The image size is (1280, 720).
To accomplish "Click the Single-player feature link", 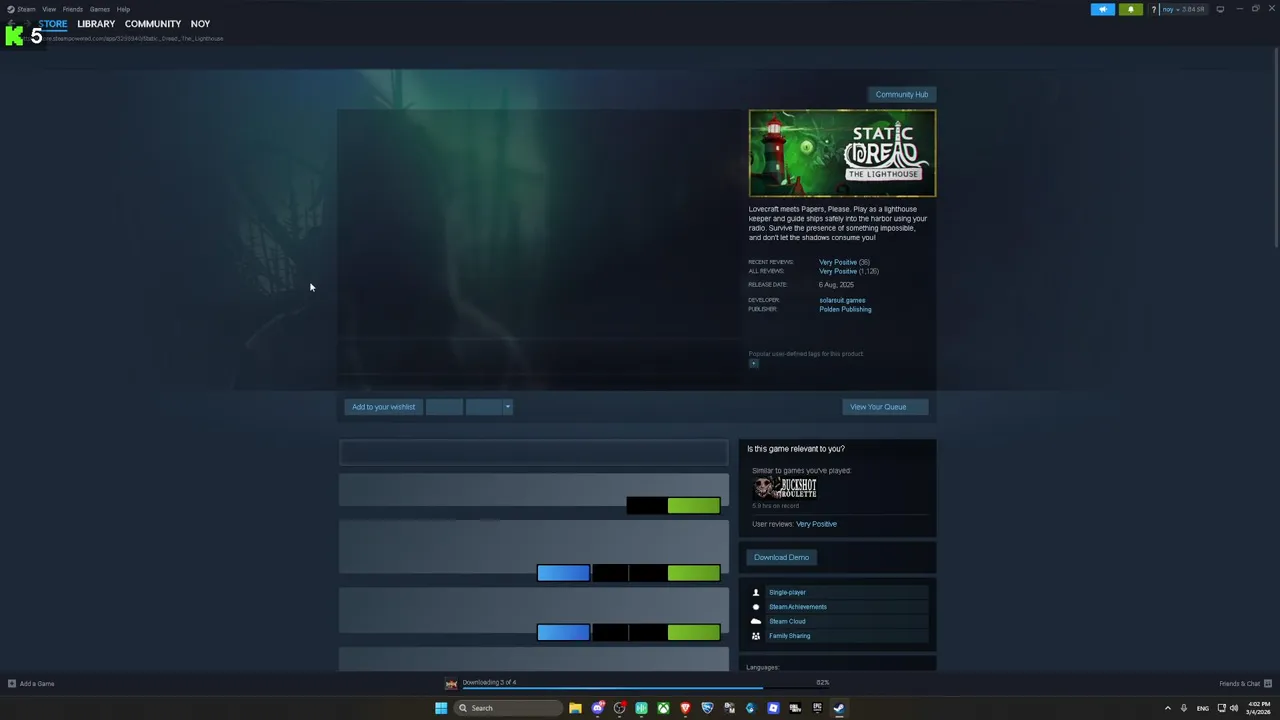I will (x=787, y=592).
